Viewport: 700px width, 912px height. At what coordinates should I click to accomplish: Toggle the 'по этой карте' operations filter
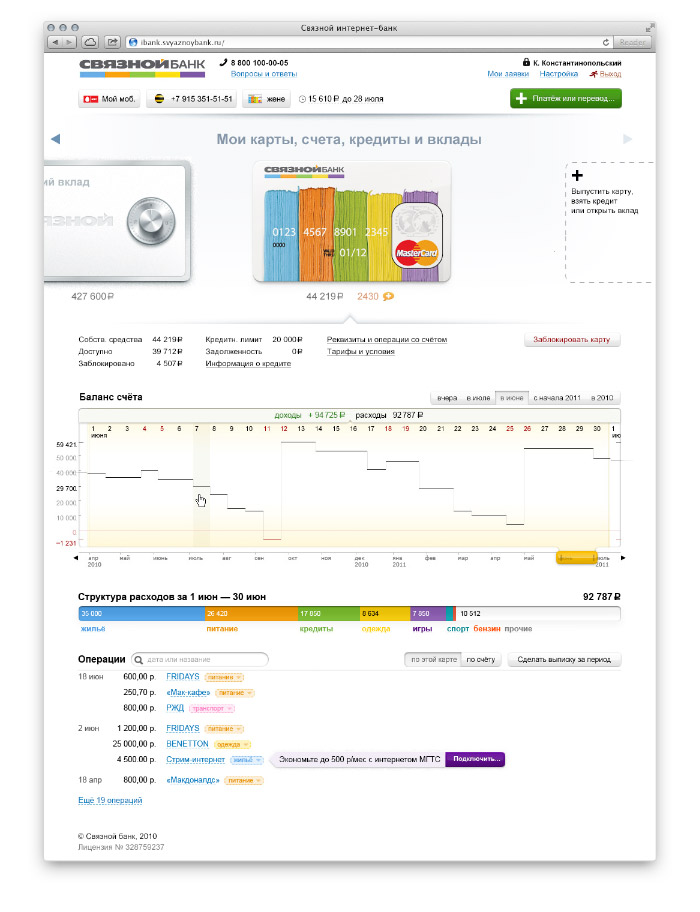432,660
